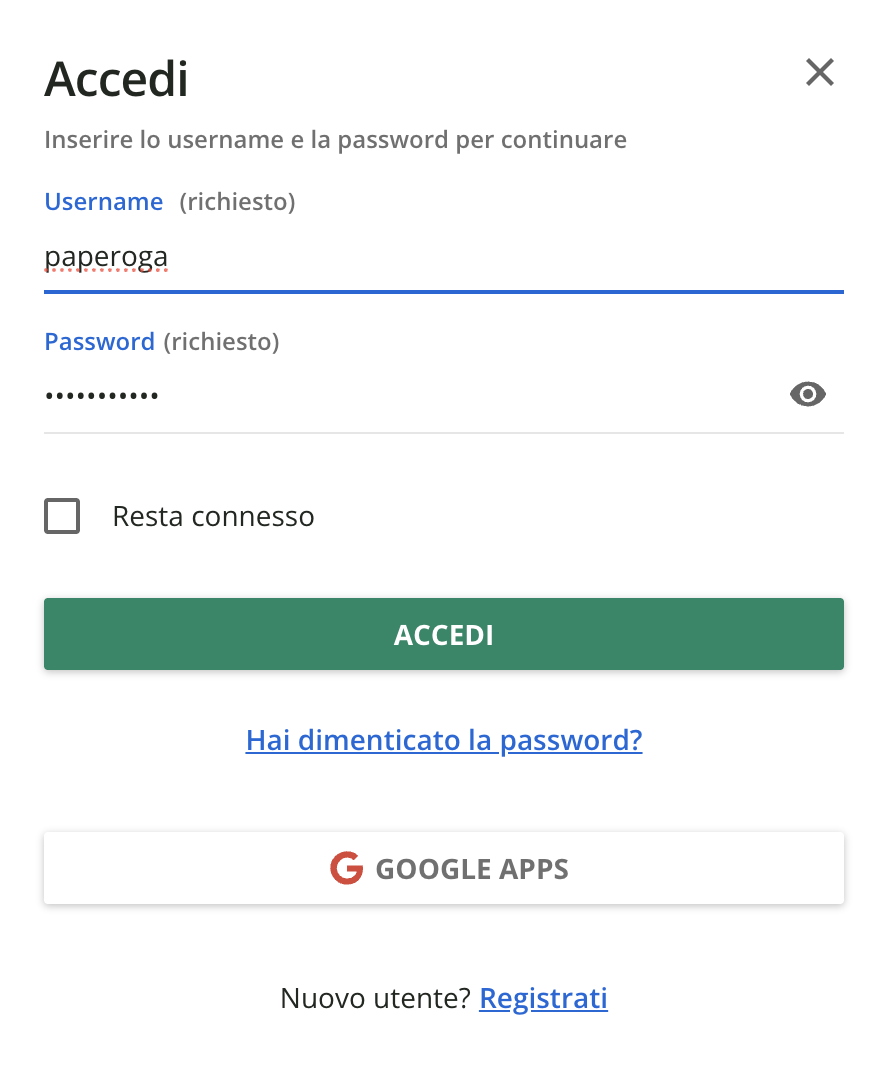Focus the Password input field

point(400,396)
